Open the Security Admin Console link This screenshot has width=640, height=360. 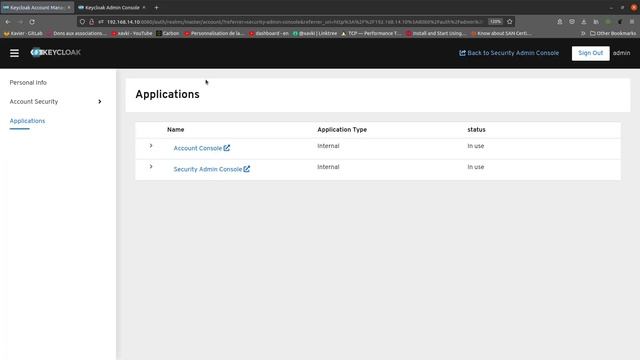tap(208, 169)
